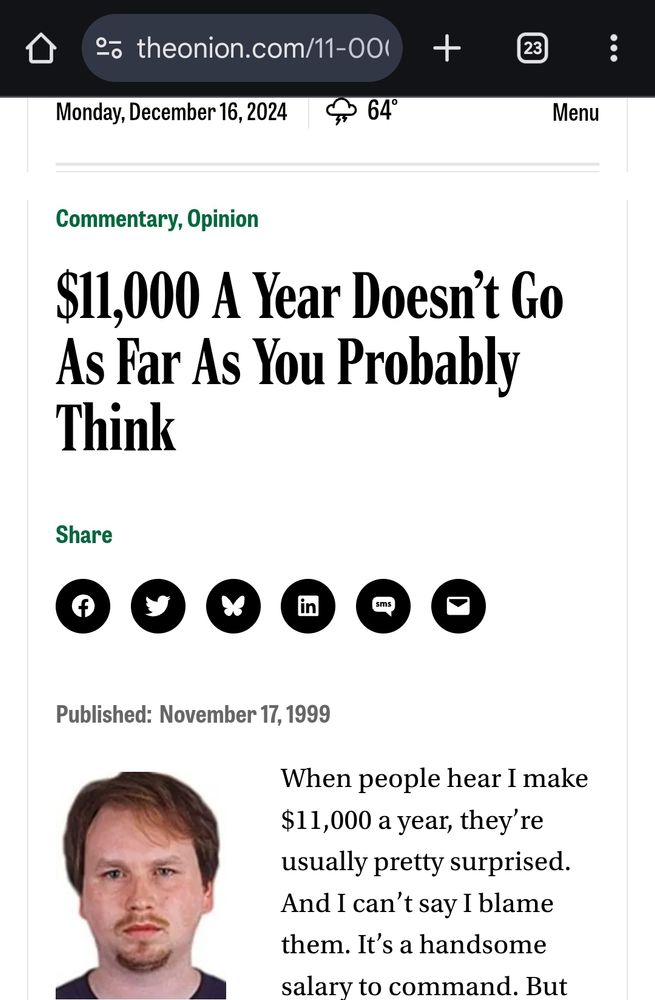Click the author's portrait photo
This screenshot has height=1000, width=655.
(148, 880)
